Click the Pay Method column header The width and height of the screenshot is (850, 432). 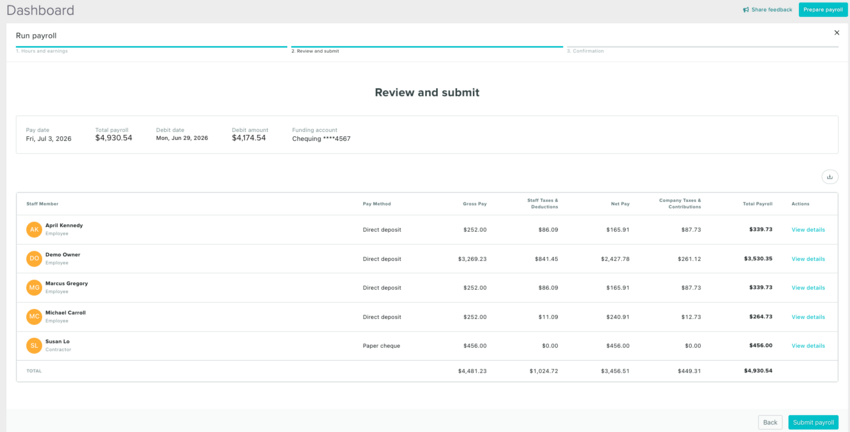377,204
